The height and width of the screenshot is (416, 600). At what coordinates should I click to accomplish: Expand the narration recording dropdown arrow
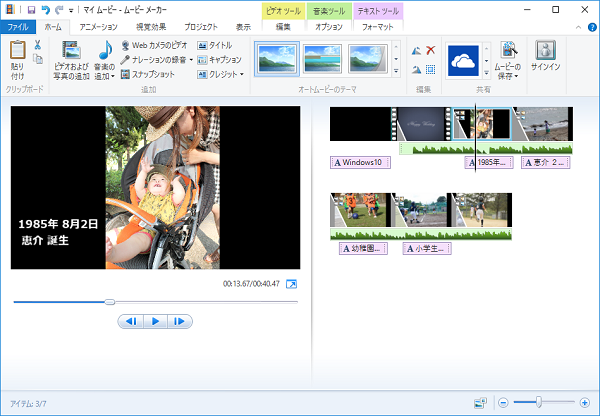pyautogui.click(x=191, y=60)
